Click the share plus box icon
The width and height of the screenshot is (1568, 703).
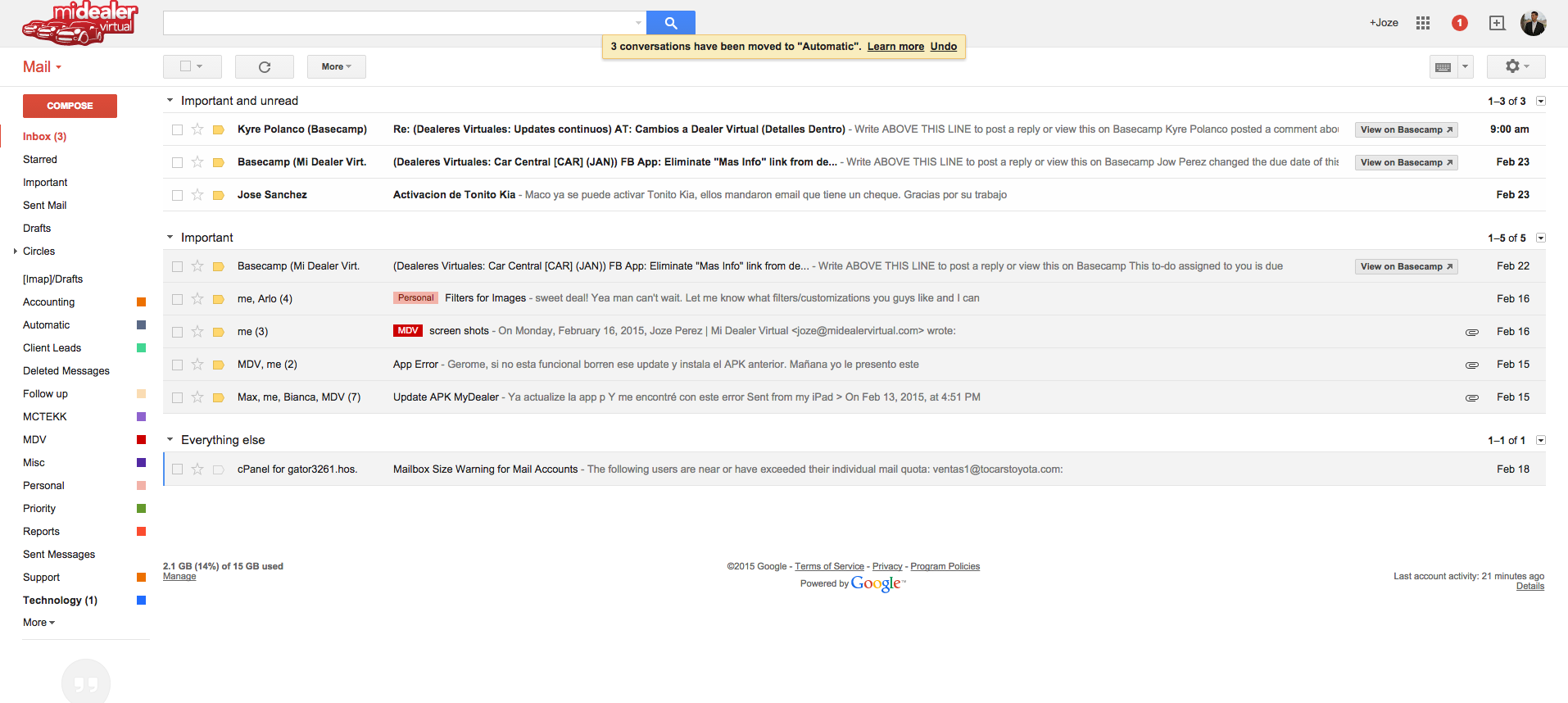1497,23
